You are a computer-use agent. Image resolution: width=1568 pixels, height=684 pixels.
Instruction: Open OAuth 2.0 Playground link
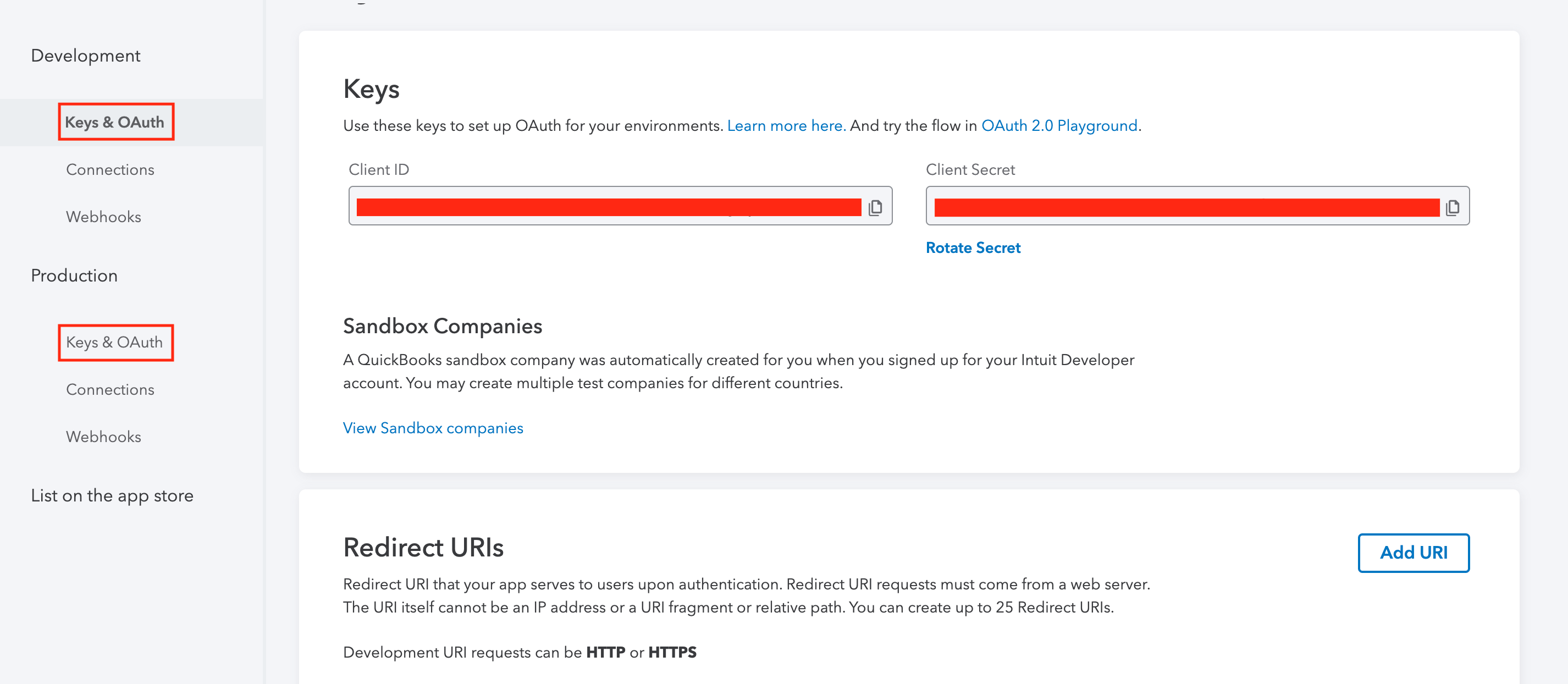(x=1059, y=126)
